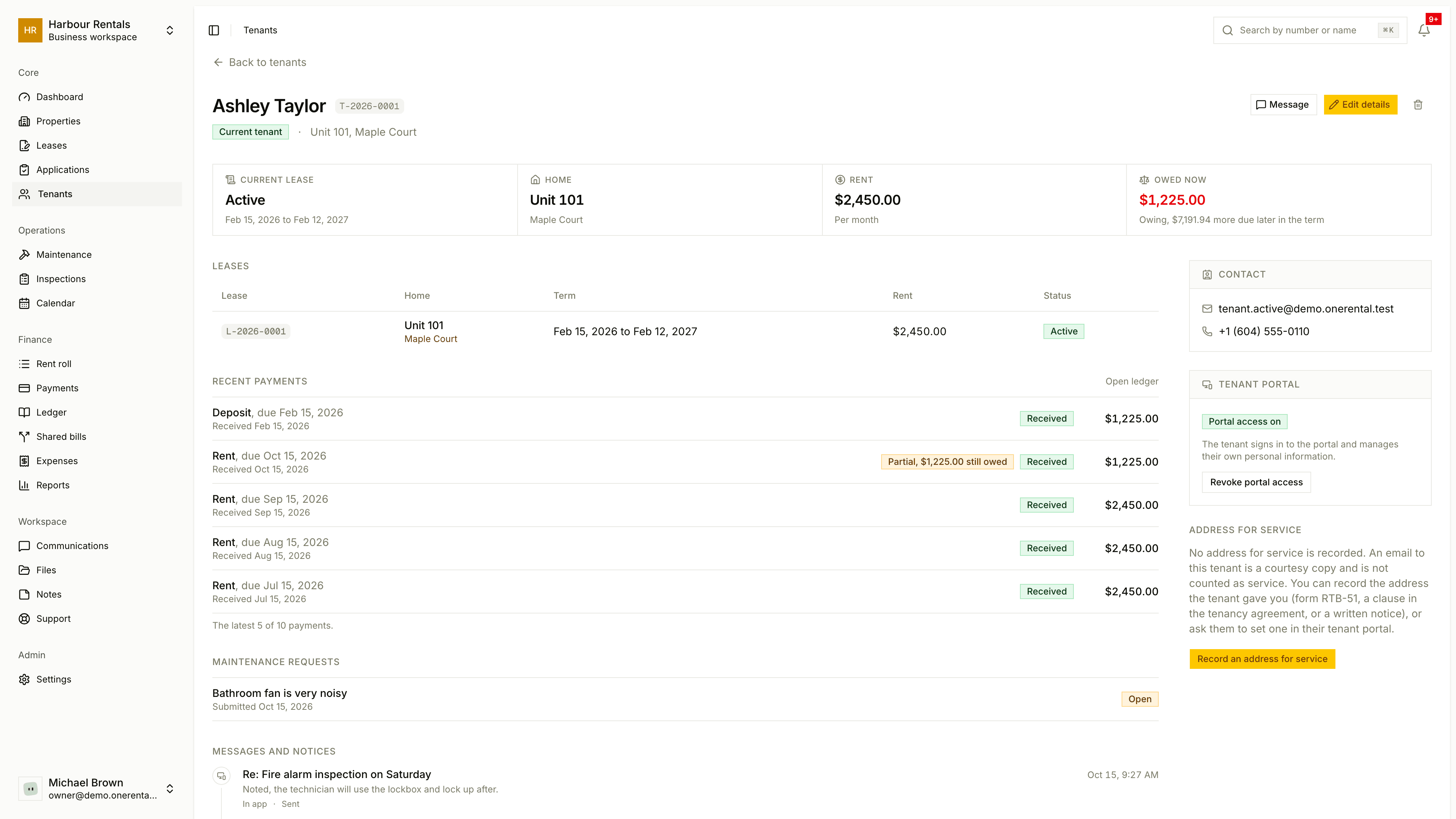Screen dimensions: 1456x819
Task: Select the Deposit due Feb 15 payment
Action: 685,419
